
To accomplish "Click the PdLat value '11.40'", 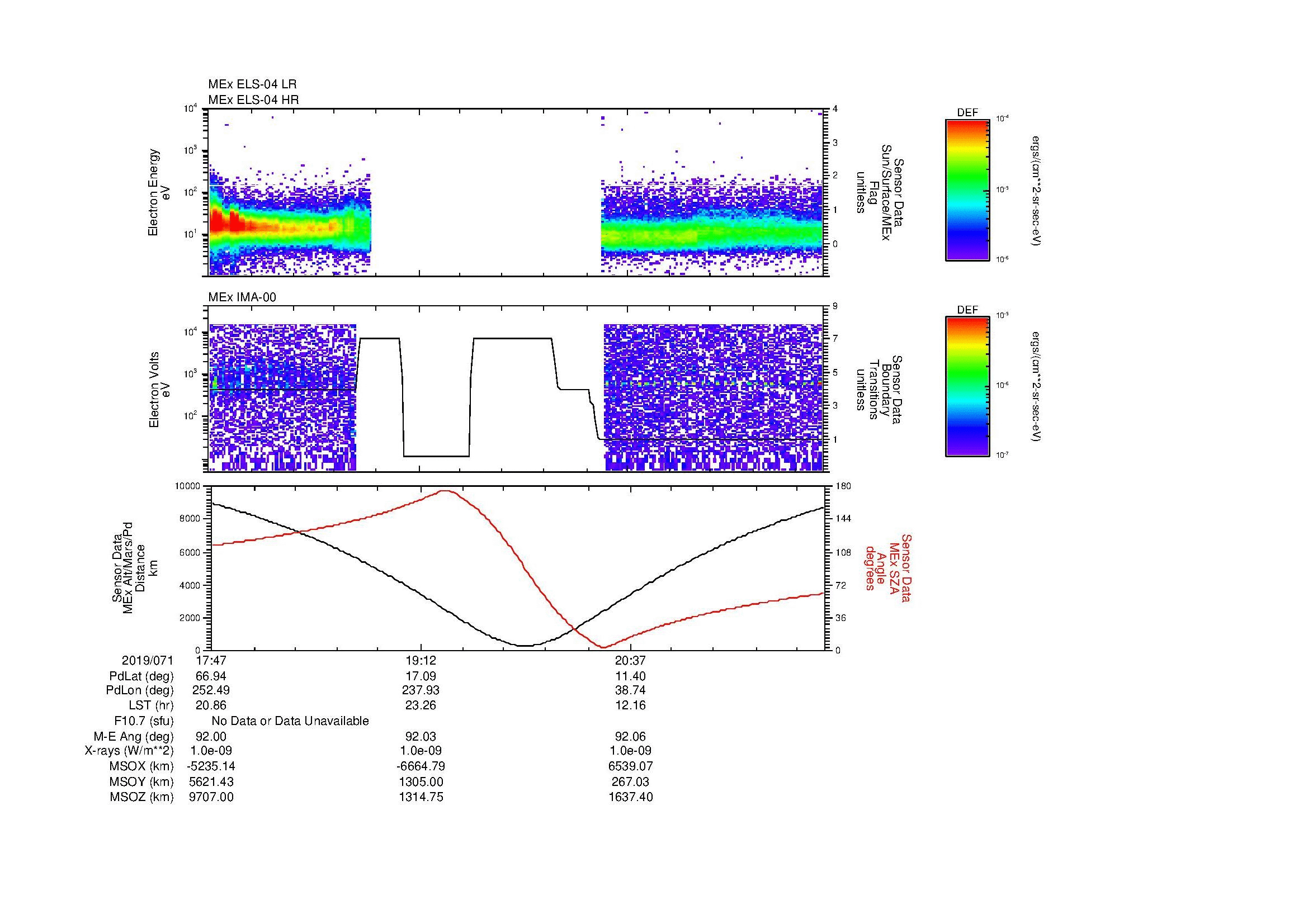I will [630, 676].
